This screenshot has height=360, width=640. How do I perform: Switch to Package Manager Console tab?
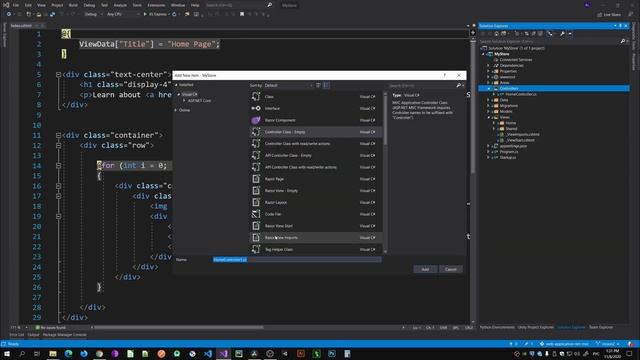[64, 335]
